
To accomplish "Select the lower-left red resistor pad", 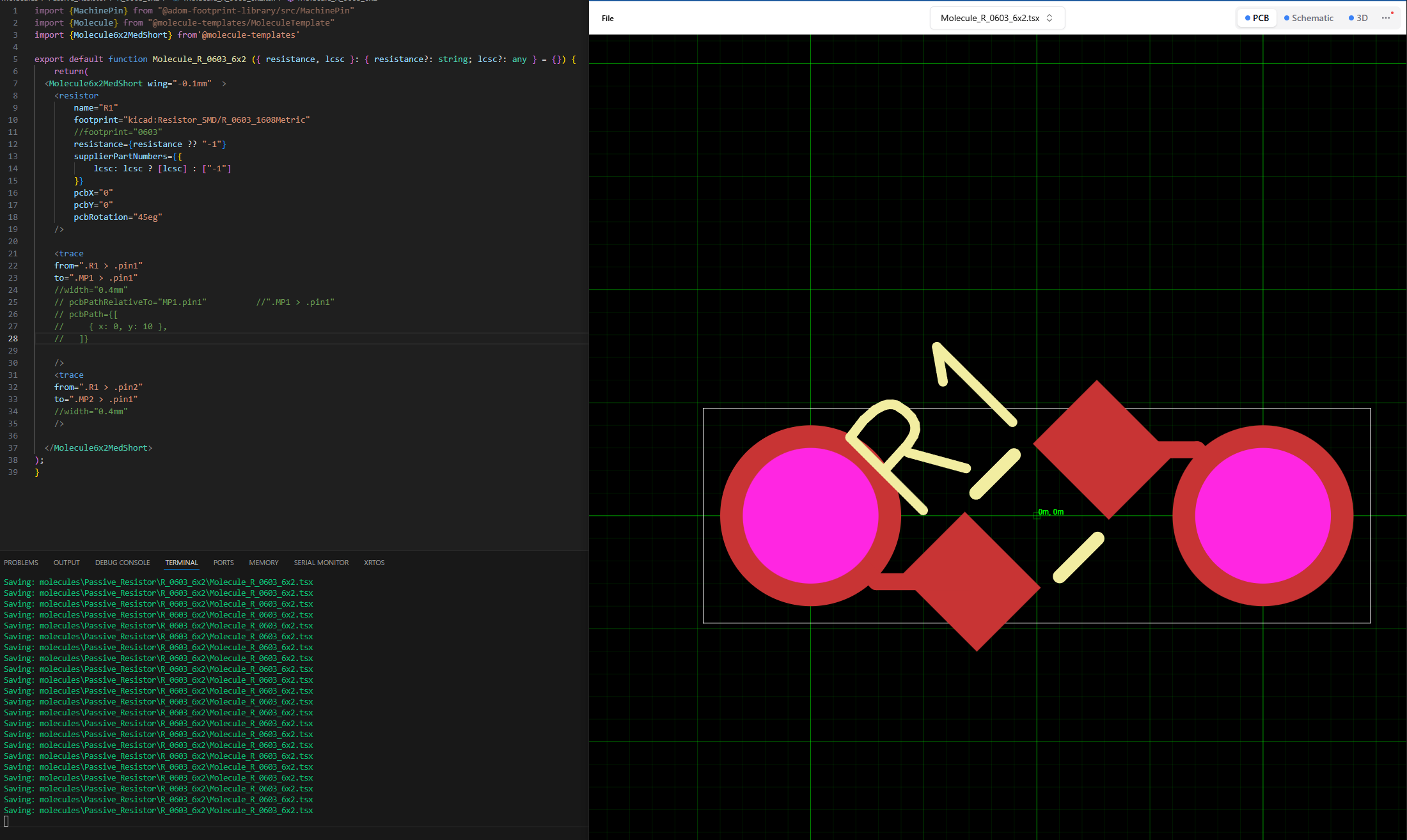I will click(971, 582).
